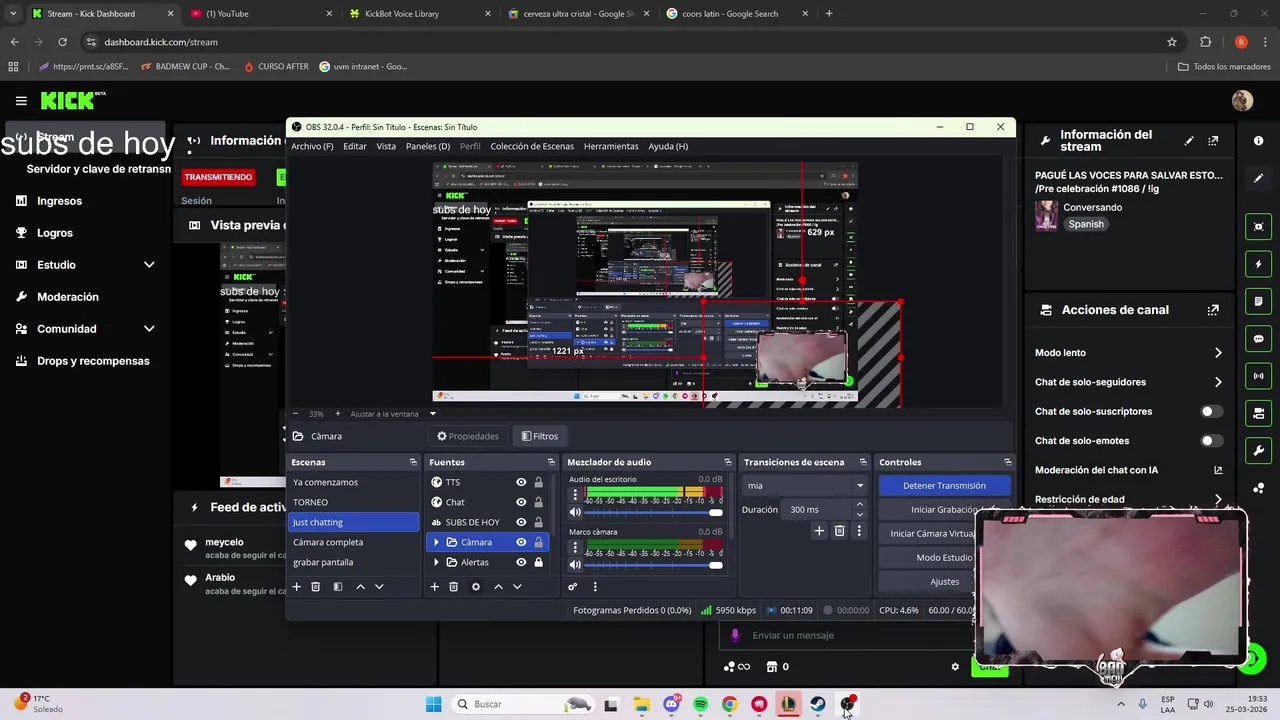Open the Archivo (F) menu in OBS
1280x720 pixels.
[x=312, y=146]
